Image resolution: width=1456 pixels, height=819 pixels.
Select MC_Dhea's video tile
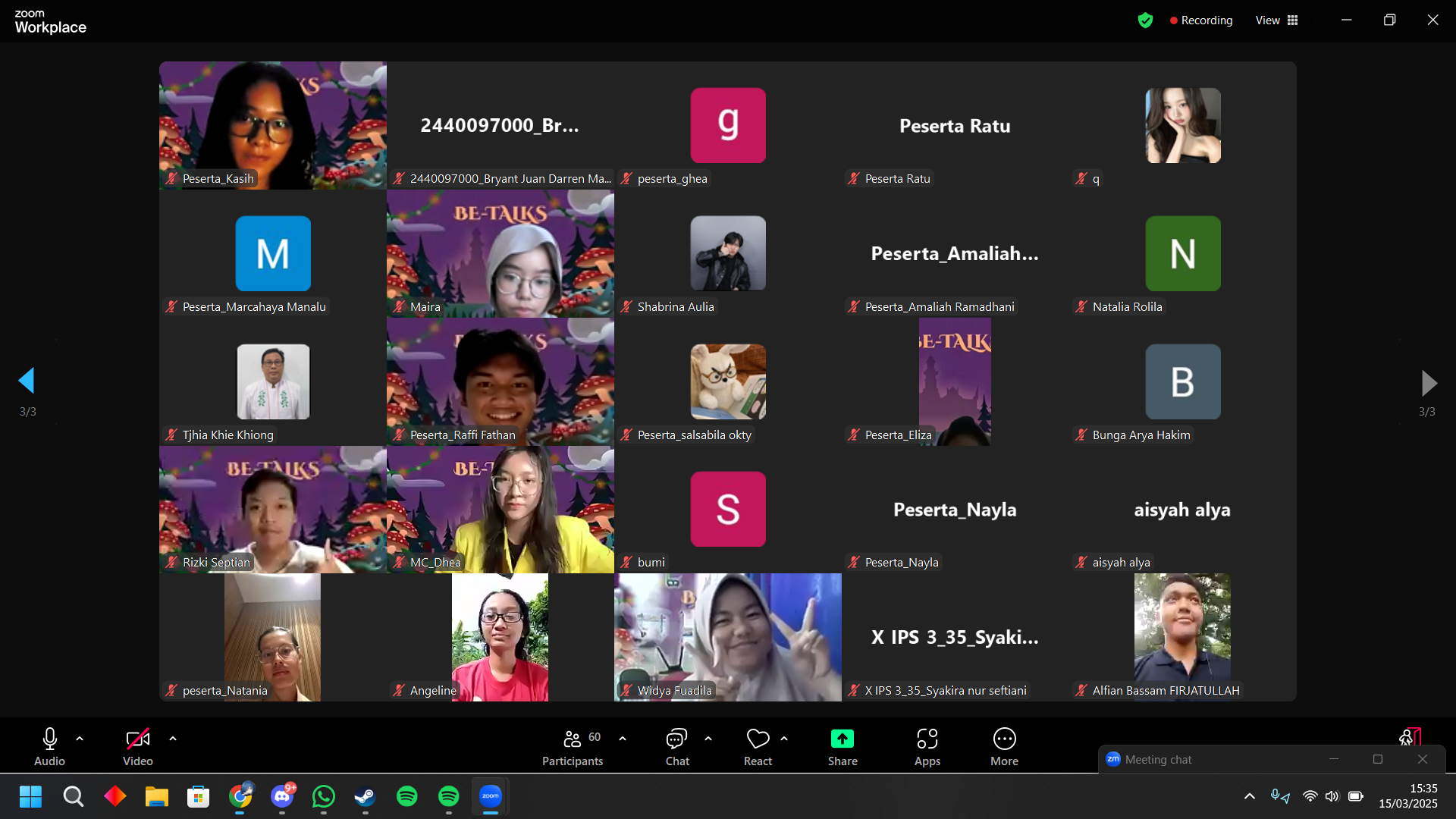pyautogui.click(x=500, y=509)
